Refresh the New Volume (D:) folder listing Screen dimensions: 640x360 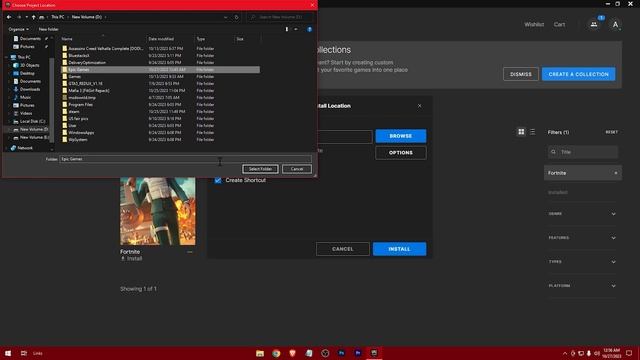click(x=236, y=17)
